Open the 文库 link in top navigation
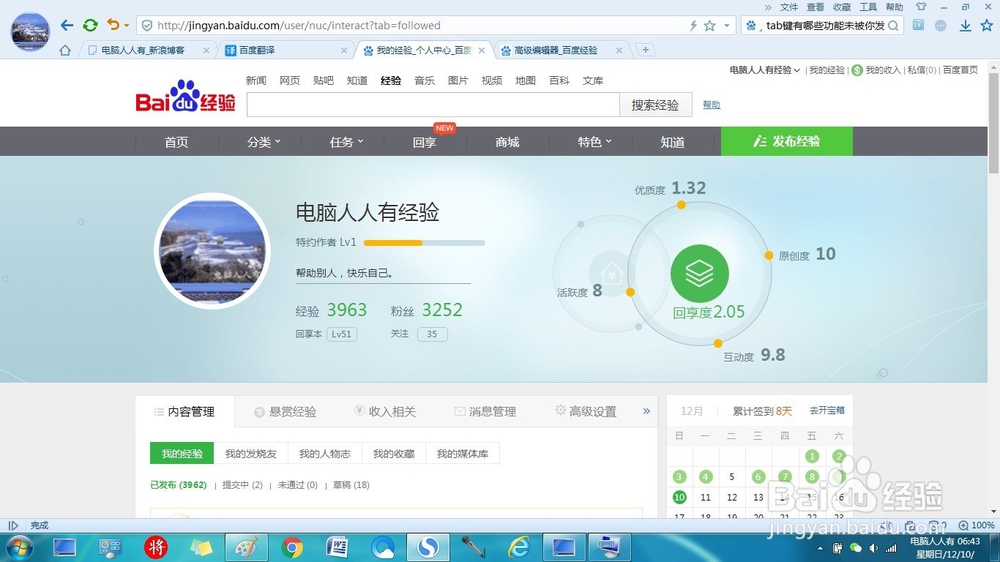The height and width of the screenshot is (562, 1000). coord(592,80)
